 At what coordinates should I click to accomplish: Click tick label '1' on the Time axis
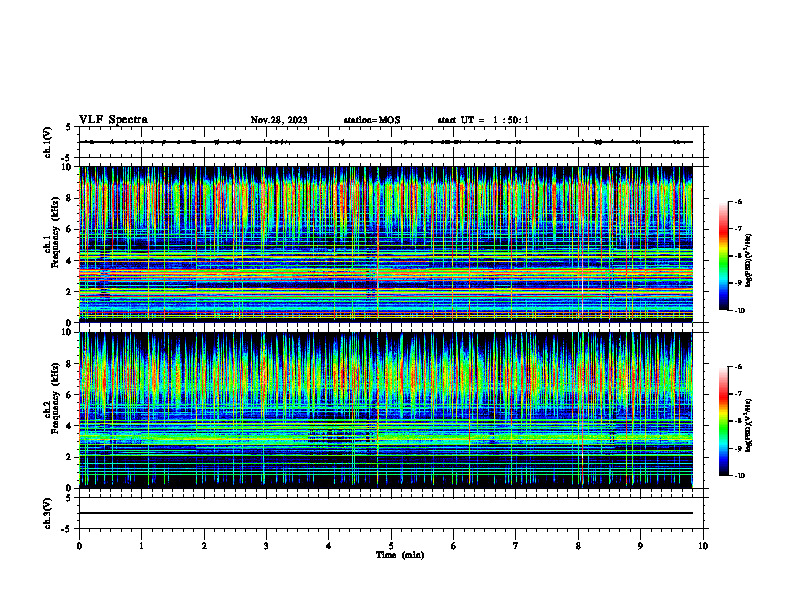pos(141,546)
